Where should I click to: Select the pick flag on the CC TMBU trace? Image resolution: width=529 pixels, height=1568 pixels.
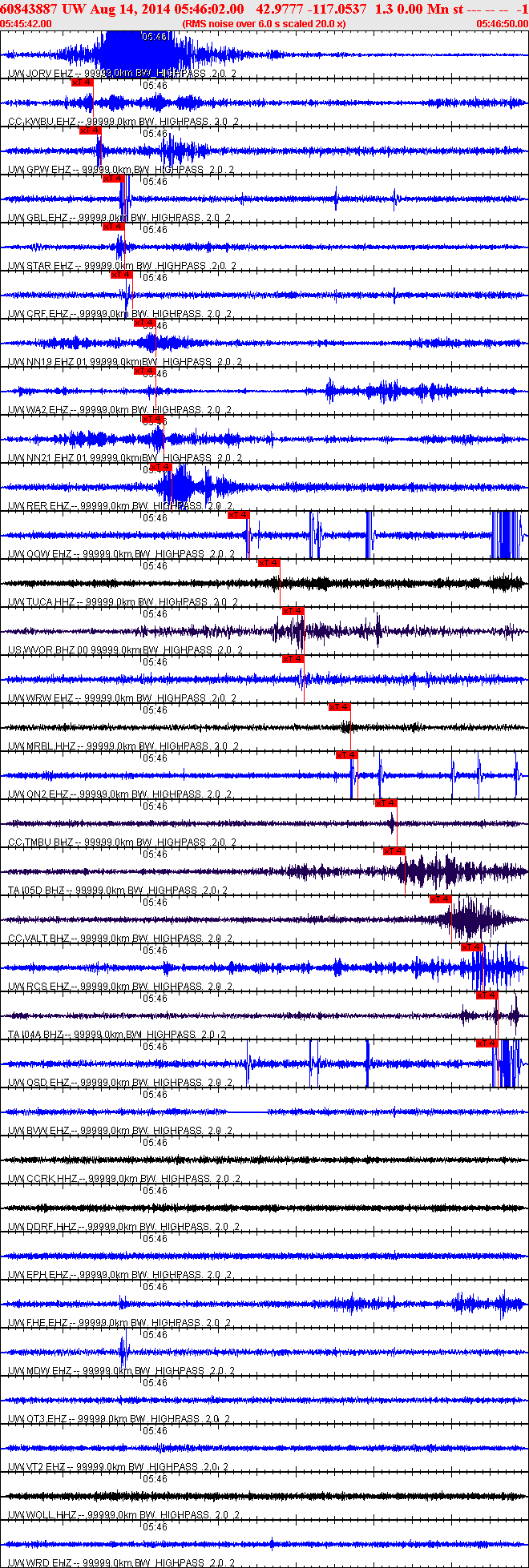(386, 803)
